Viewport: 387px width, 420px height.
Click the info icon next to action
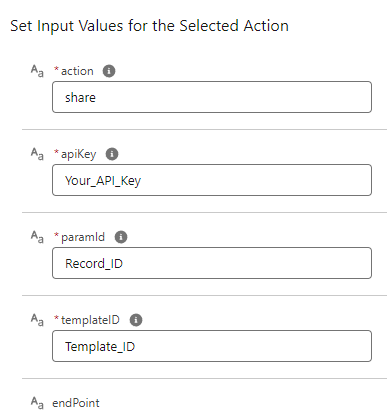[x=109, y=71]
